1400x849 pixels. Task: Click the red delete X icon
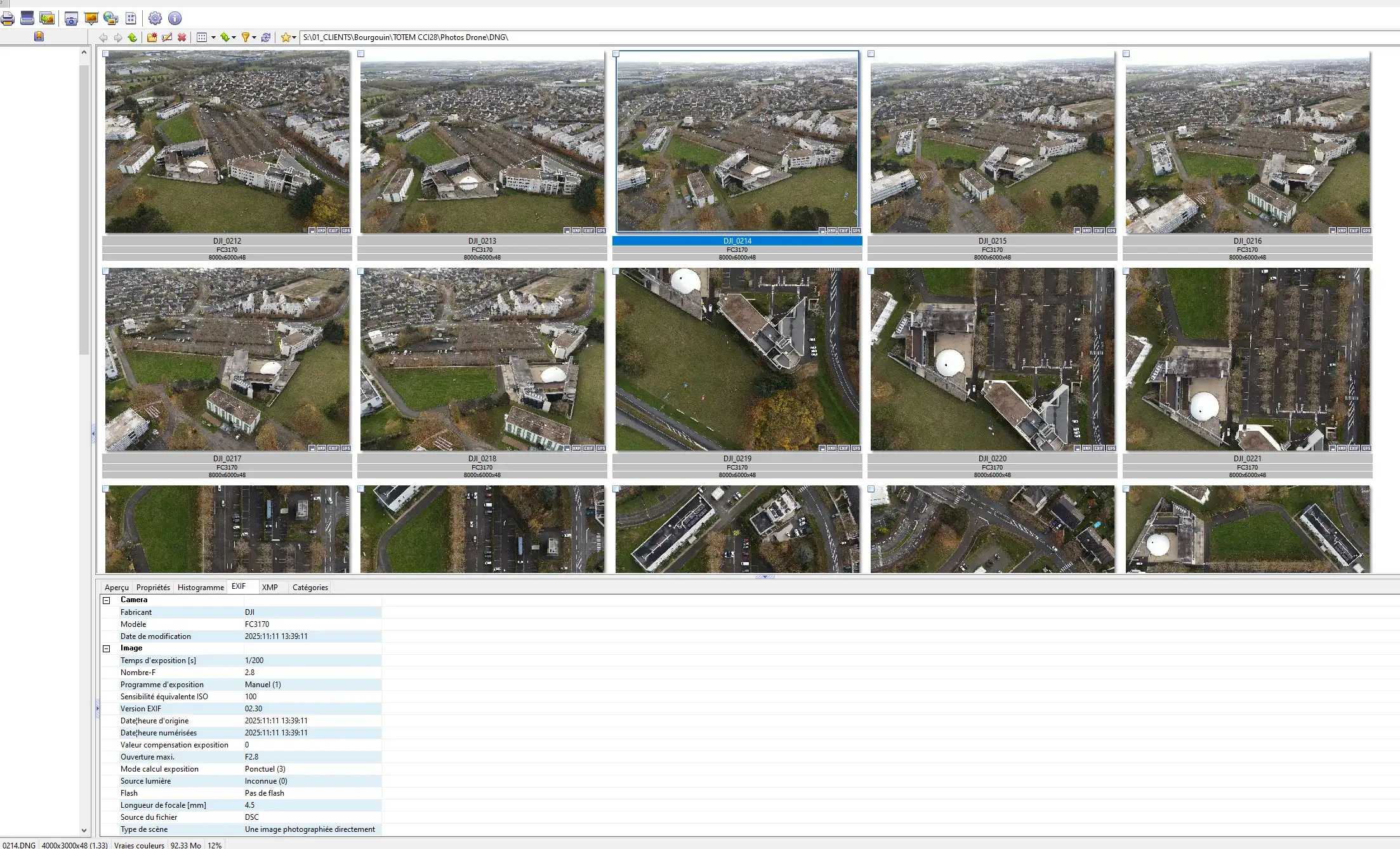click(182, 37)
